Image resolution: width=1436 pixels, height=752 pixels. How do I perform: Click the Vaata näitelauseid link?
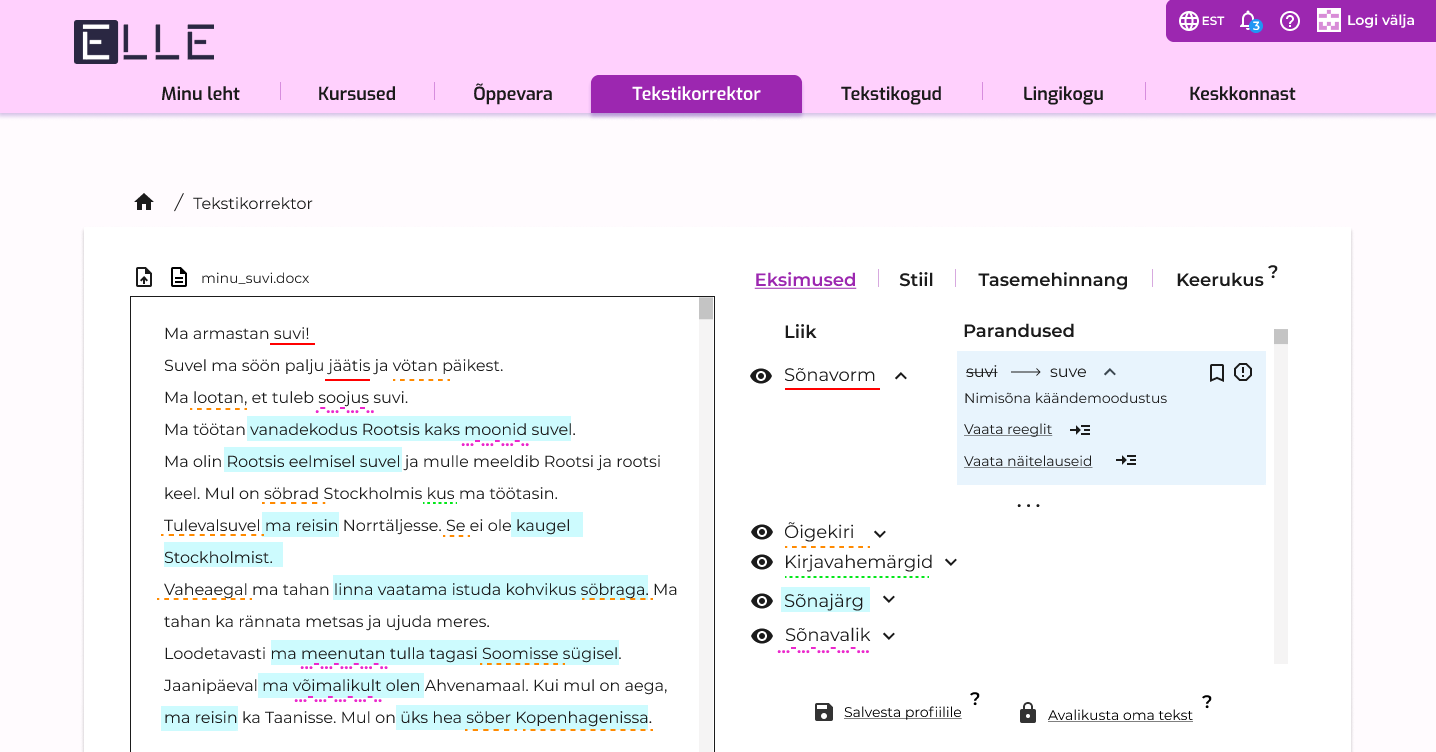click(1028, 461)
